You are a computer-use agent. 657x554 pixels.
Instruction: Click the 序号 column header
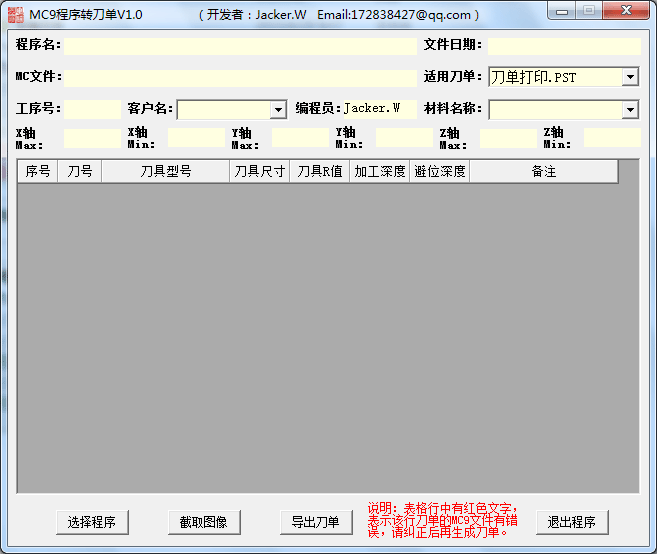click(38, 171)
